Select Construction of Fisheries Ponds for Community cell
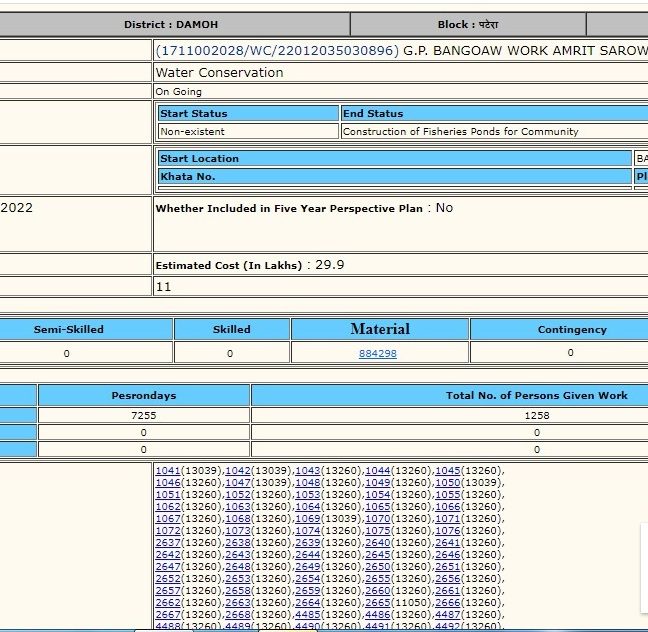Screen dimensions: 648x632 click(x=494, y=131)
